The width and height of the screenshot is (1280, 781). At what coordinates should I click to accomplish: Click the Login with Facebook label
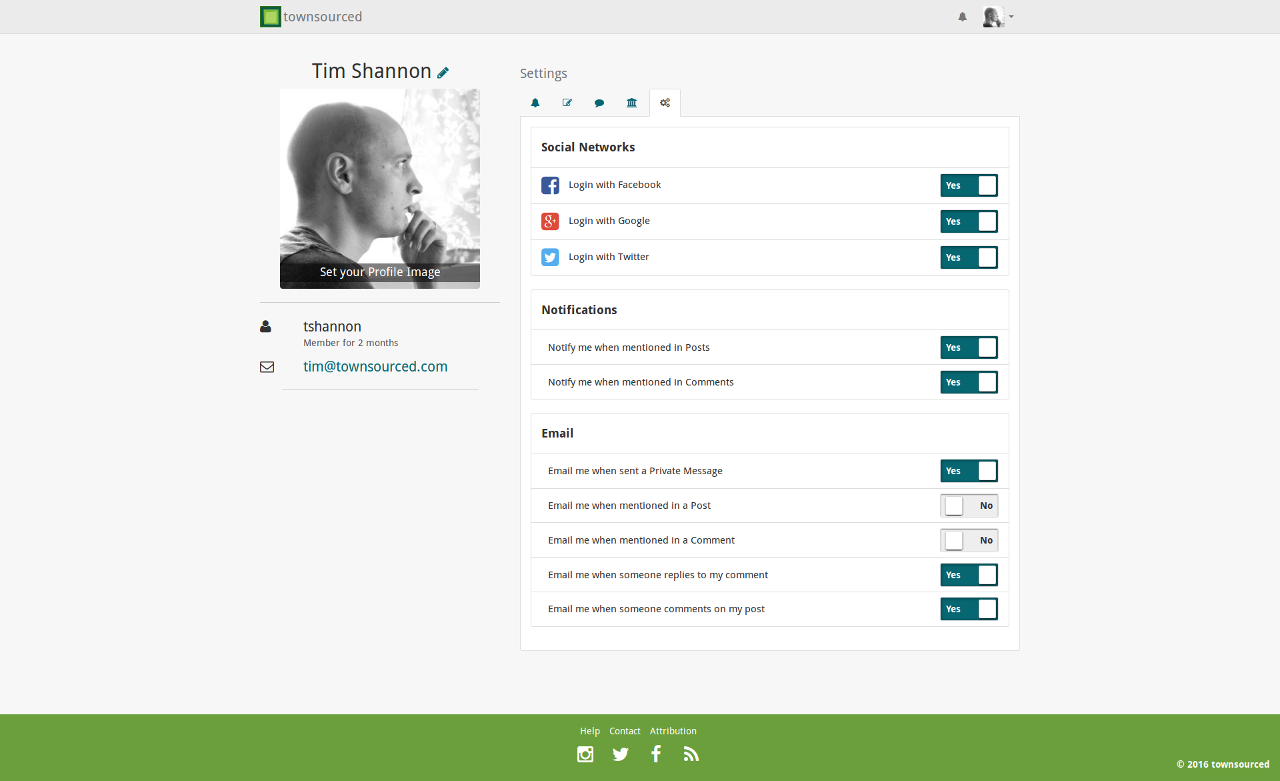[615, 185]
